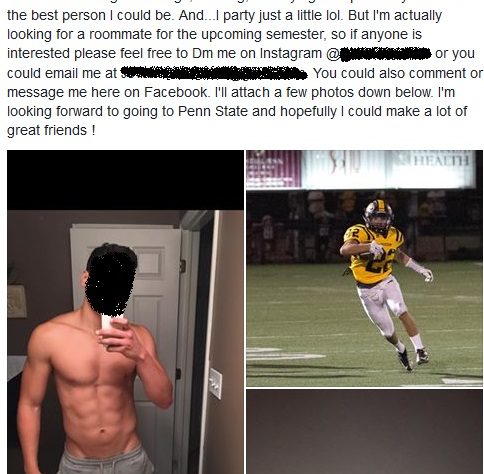Open the dark third photo below football image
This screenshot has width=484, height=474.
[364, 432]
